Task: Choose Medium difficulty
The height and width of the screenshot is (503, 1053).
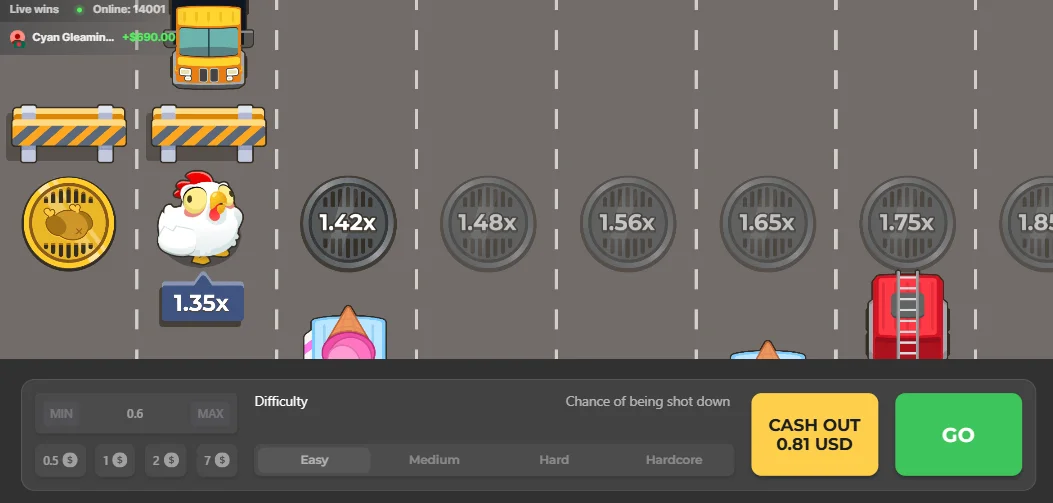Action: click(x=434, y=460)
